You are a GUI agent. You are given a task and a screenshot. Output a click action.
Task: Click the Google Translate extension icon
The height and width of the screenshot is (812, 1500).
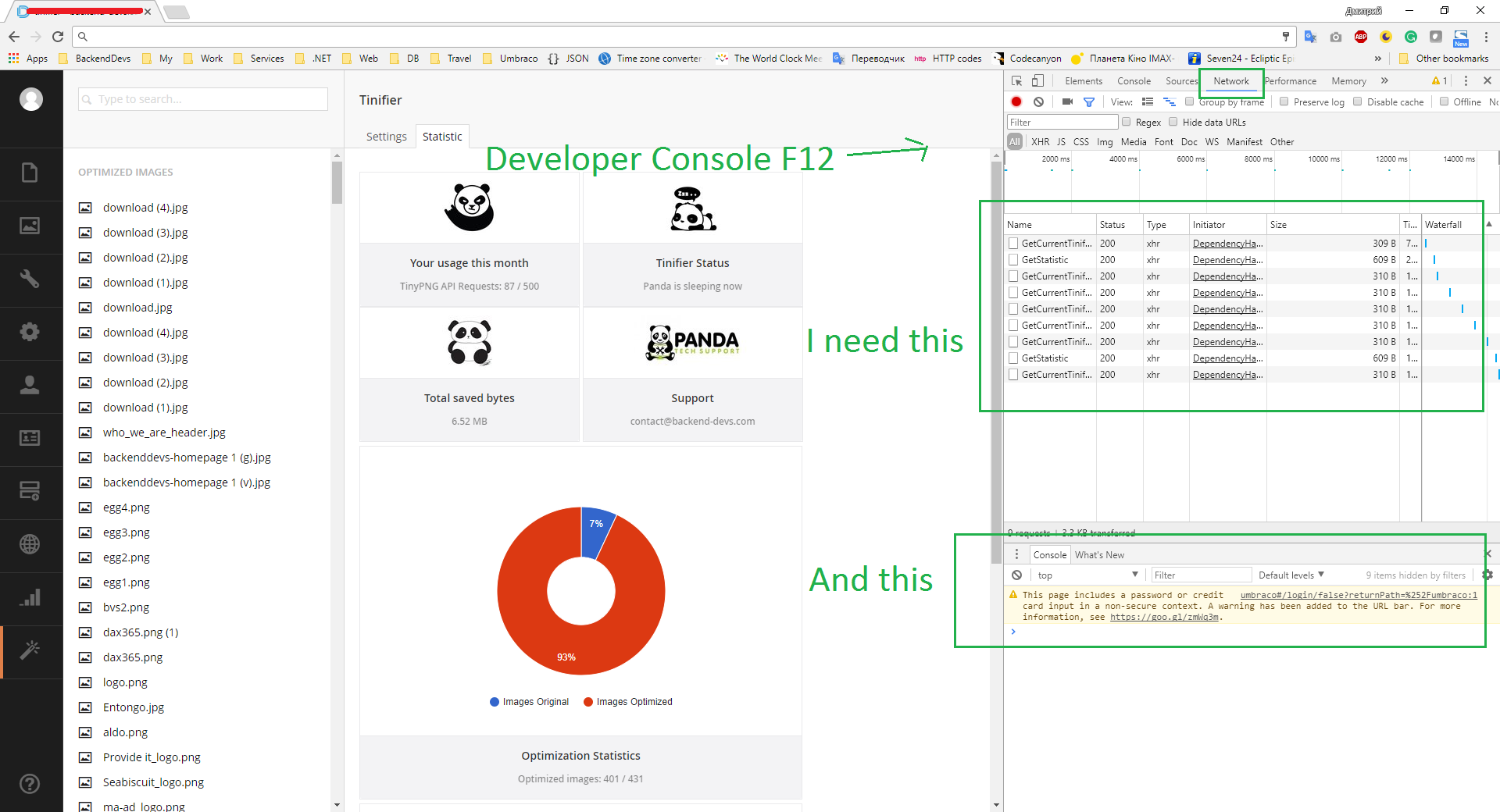coord(1311,37)
